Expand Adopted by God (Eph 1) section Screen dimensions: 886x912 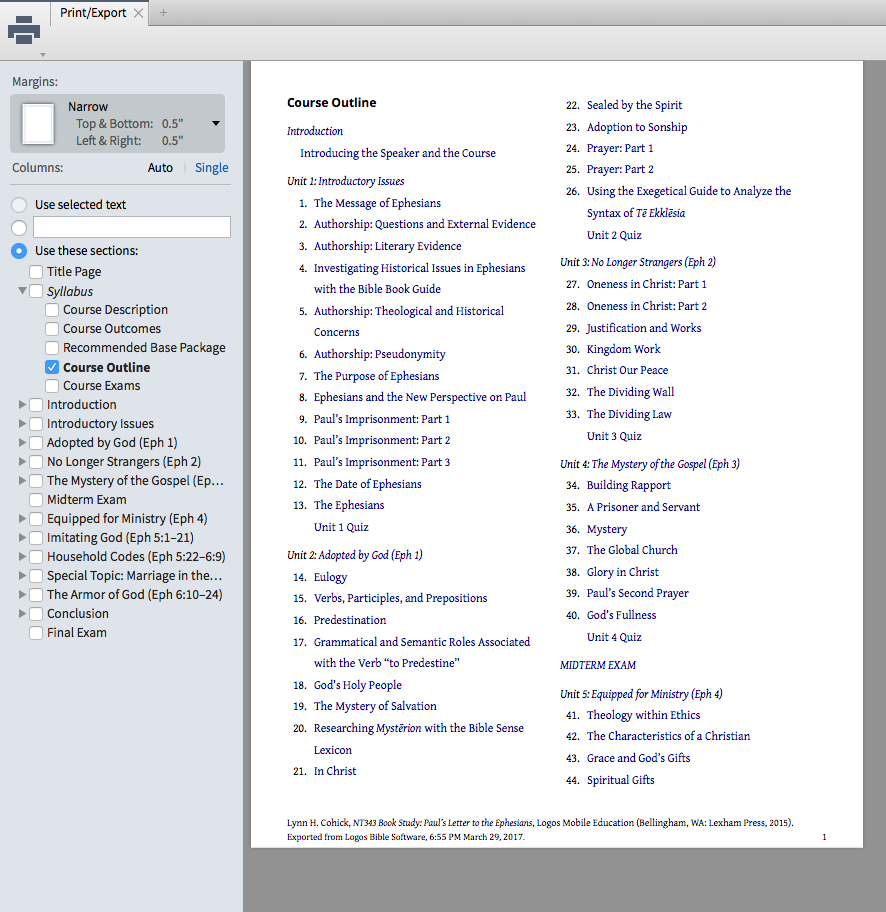[22, 442]
